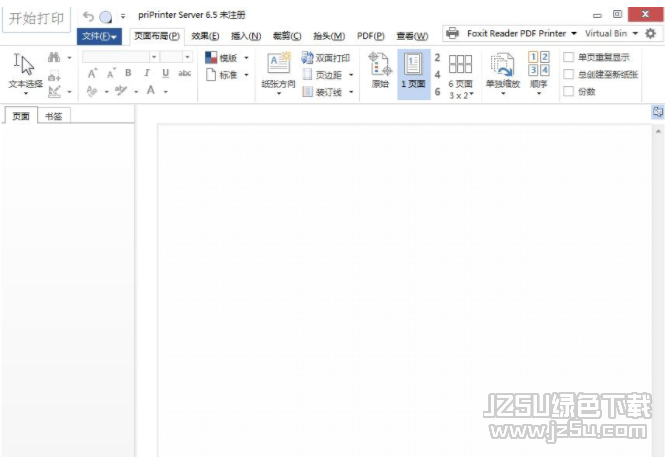Check the 总创建至新纸张 checkbox
665x457 pixels.
569,74
